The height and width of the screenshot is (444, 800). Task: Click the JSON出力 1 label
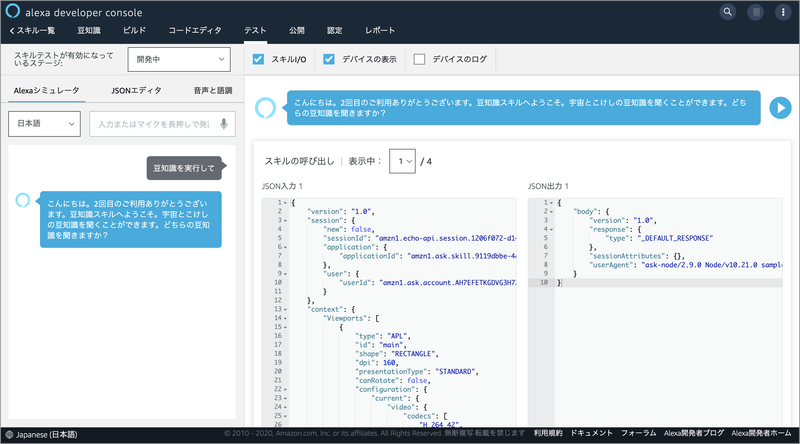tap(548, 186)
